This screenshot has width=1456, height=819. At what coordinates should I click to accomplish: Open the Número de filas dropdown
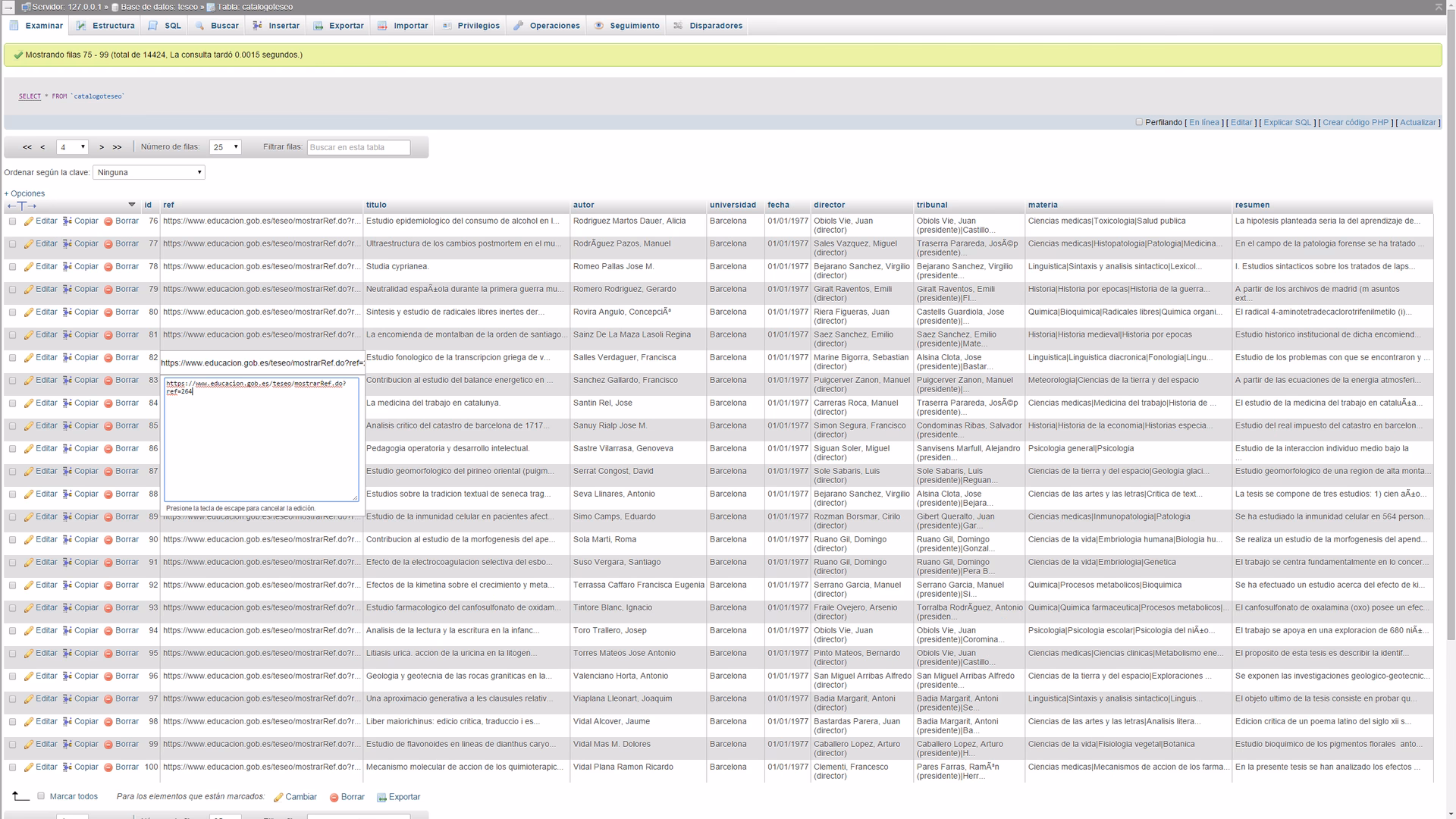(x=225, y=147)
